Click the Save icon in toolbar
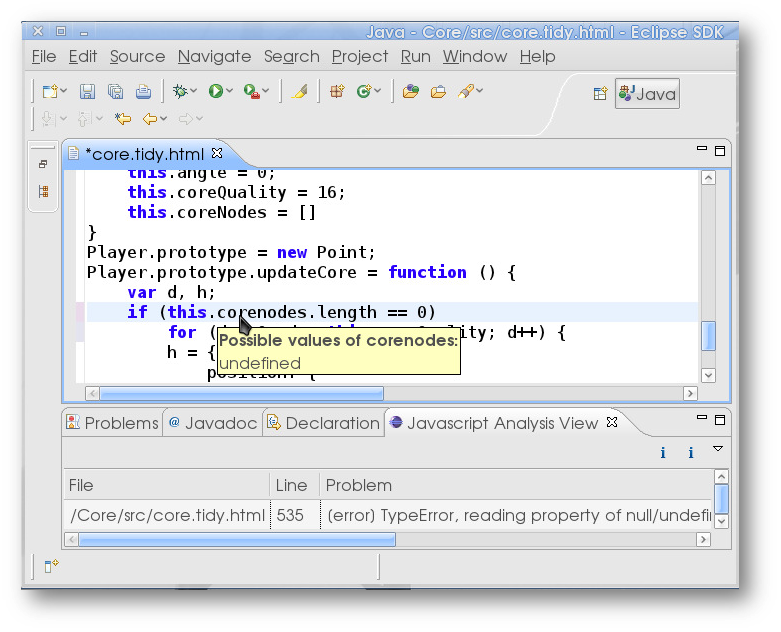The image size is (781, 632). 87,92
